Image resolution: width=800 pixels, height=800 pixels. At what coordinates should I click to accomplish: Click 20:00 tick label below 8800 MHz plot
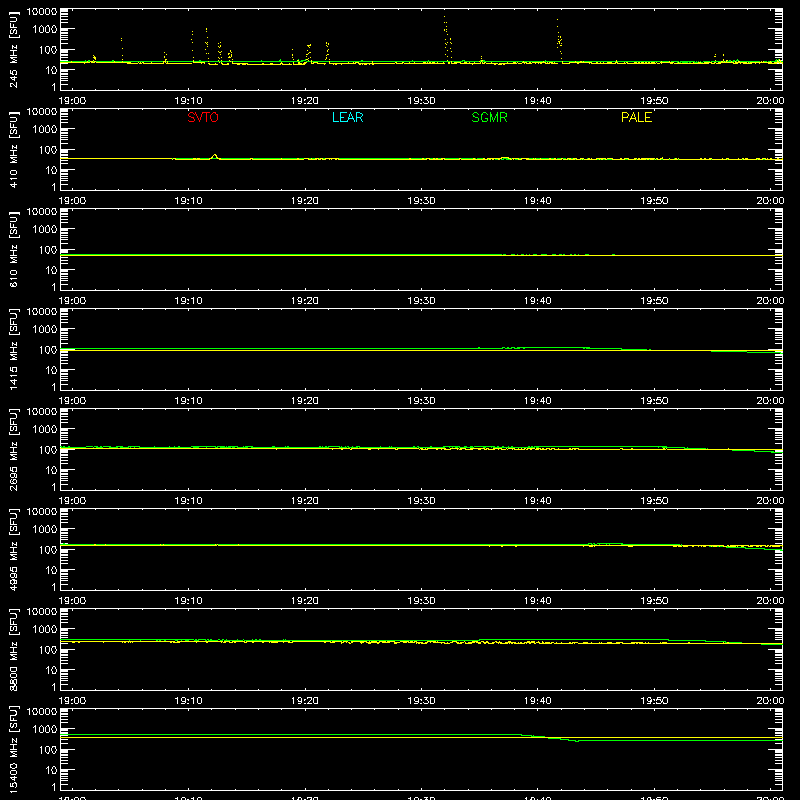[770, 701]
